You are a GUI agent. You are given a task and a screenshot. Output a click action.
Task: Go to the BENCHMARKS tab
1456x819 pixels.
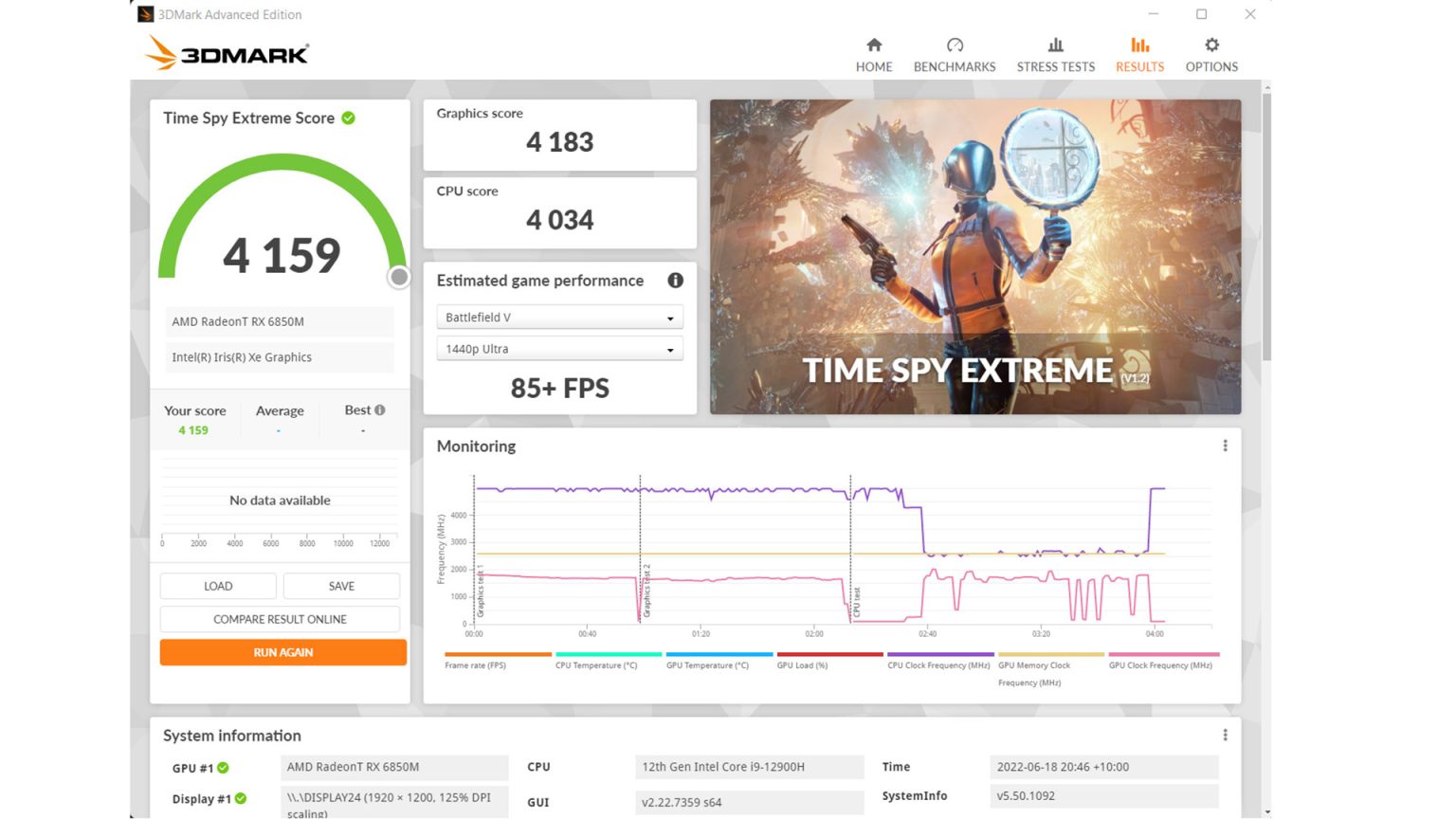[955, 55]
